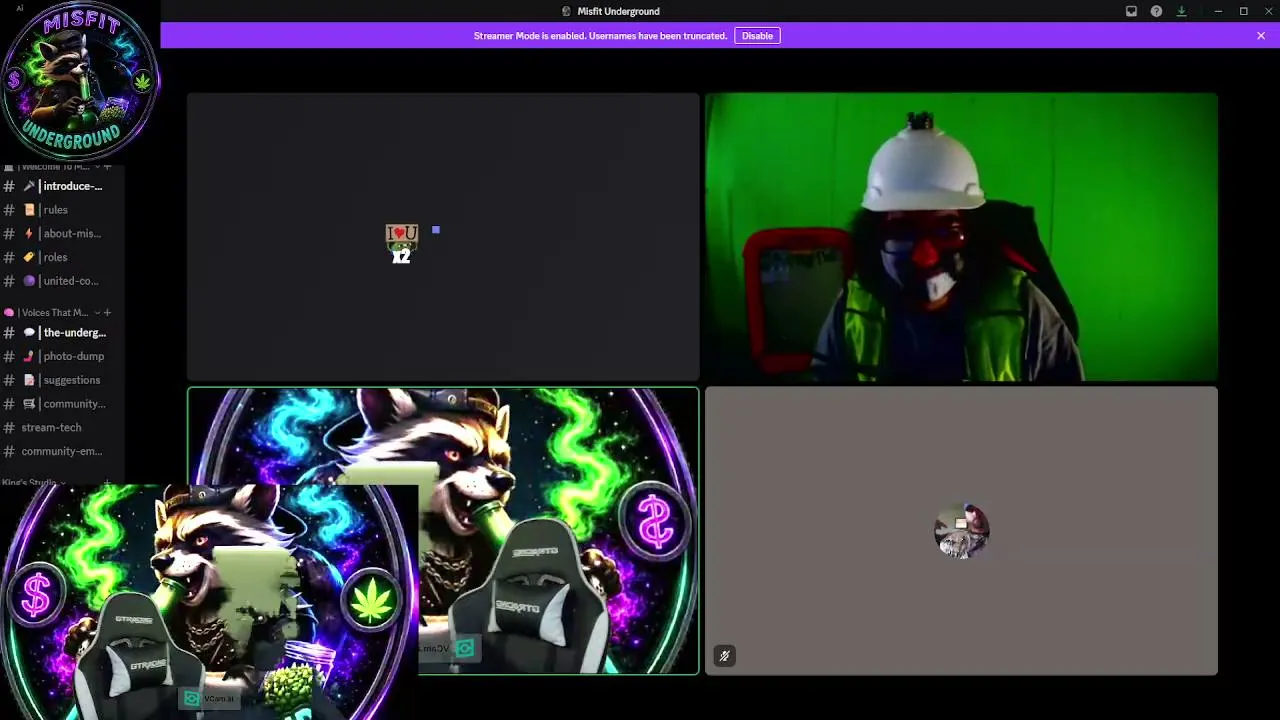
Task: Open the stream-tech channel
Action: pos(62,428)
